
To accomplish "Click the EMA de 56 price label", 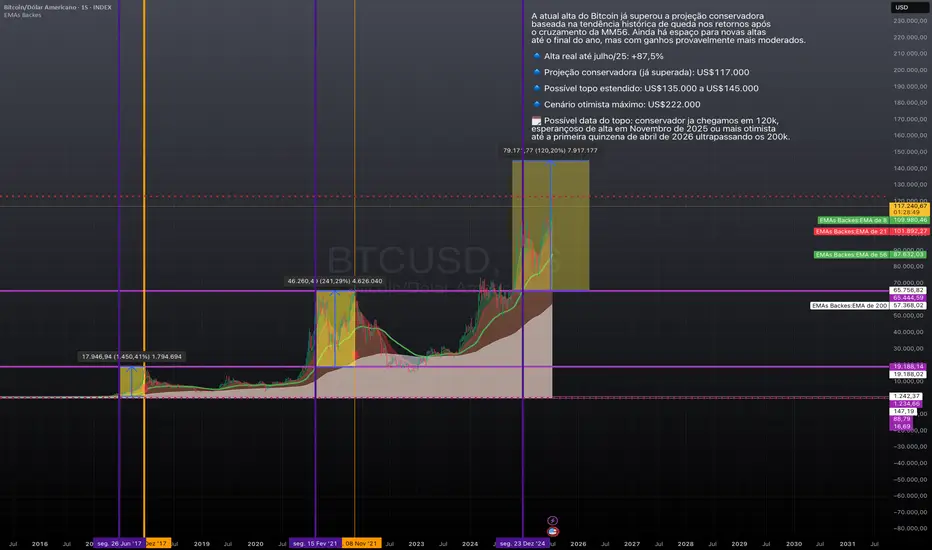I will (x=871, y=254).
